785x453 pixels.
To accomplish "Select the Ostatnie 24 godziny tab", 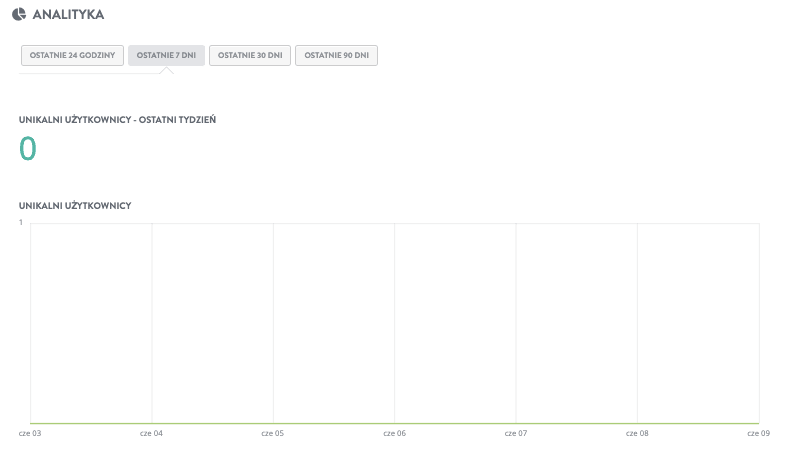I will [72, 55].
